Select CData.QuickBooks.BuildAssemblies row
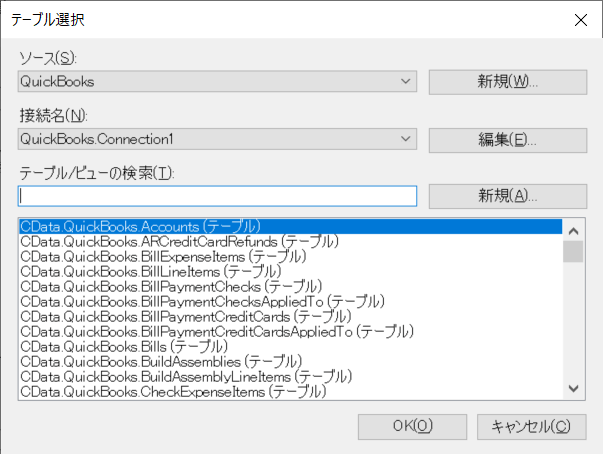This screenshot has width=603, height=454. pyautogui.click(x=291, y=361)
